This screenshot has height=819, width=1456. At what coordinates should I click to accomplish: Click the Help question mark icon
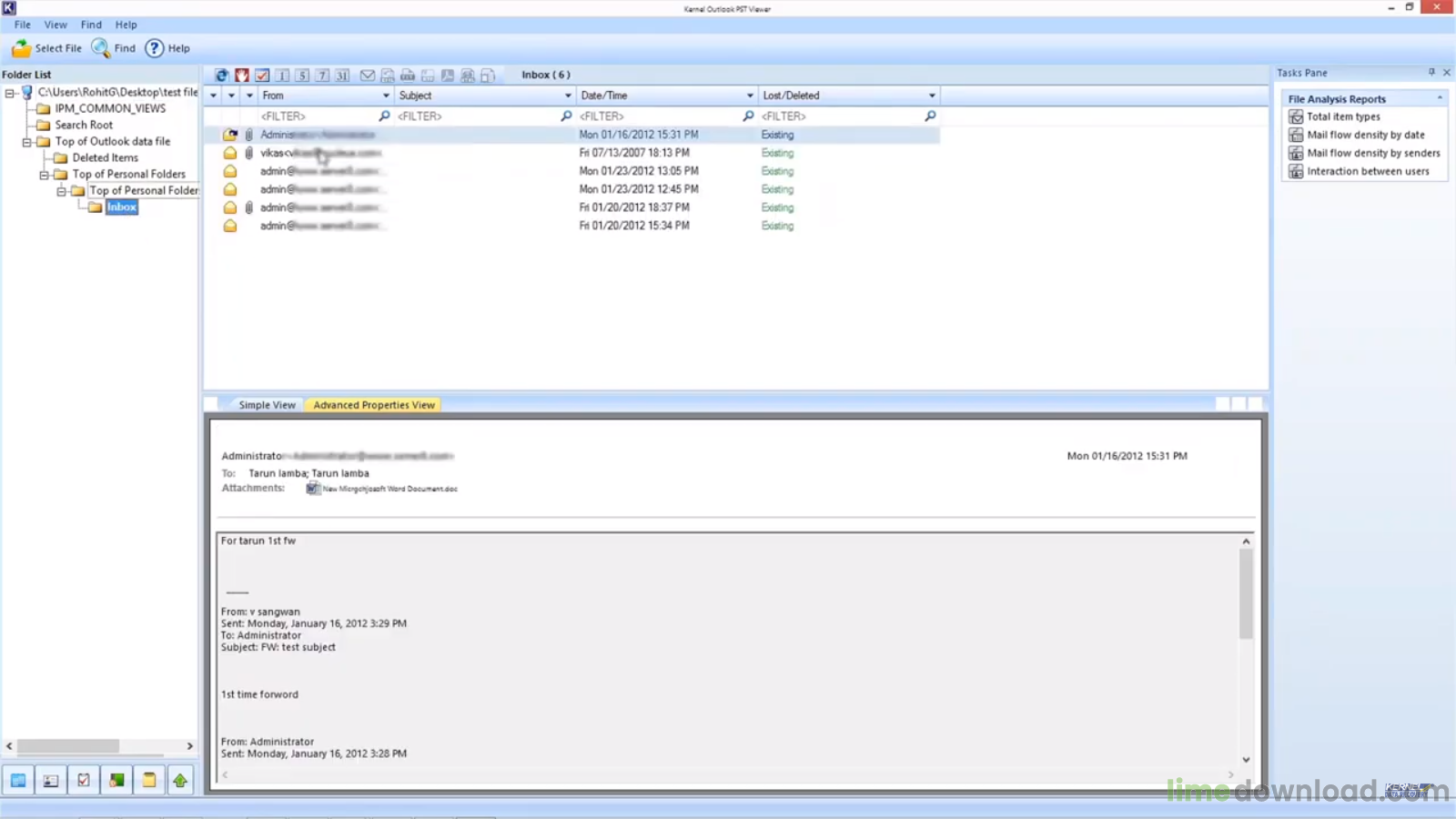tap(155, 48)
